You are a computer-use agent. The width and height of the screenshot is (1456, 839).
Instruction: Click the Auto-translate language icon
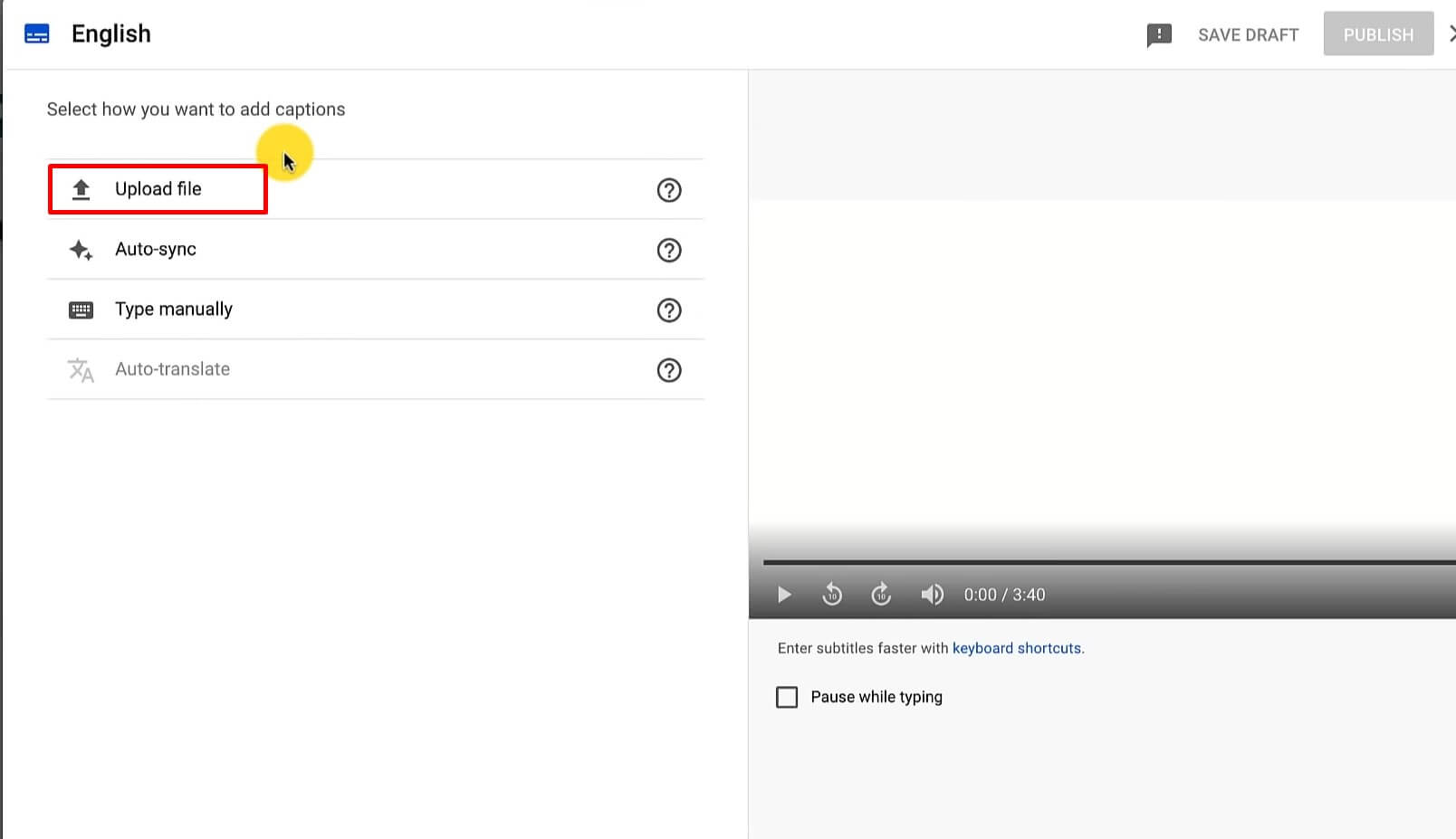point(81,369)
